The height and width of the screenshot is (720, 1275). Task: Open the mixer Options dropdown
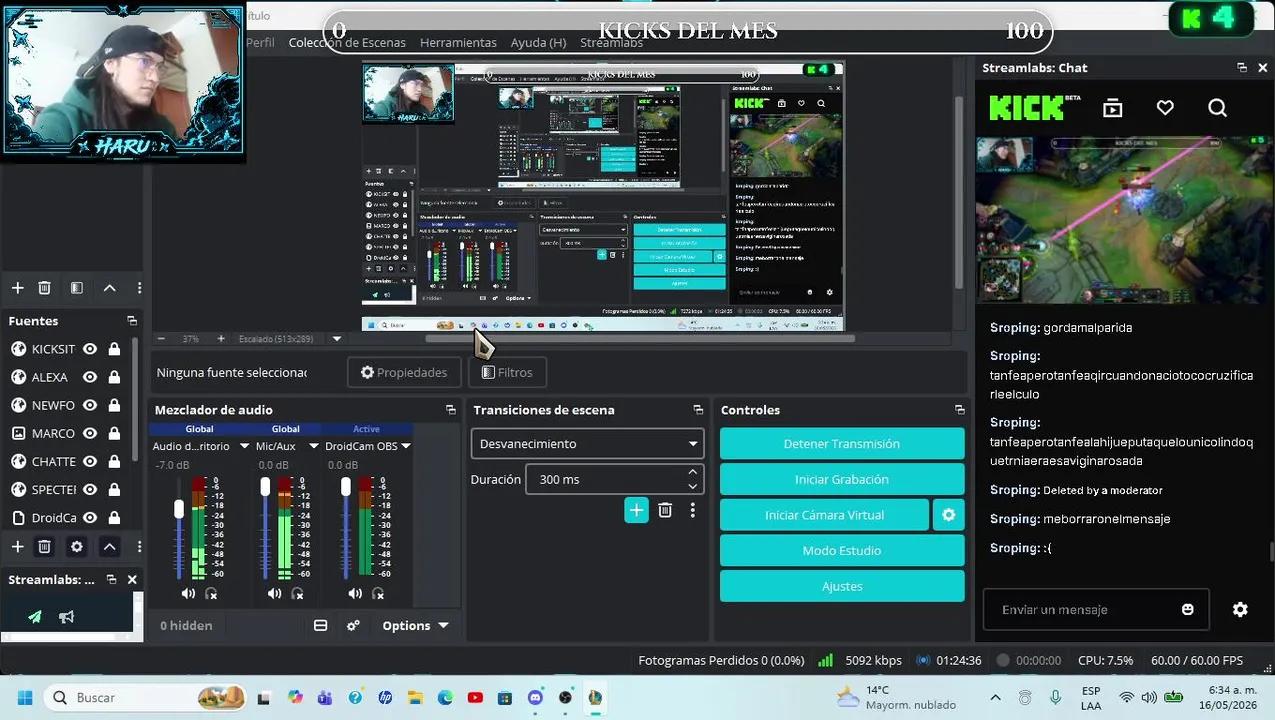415,625
